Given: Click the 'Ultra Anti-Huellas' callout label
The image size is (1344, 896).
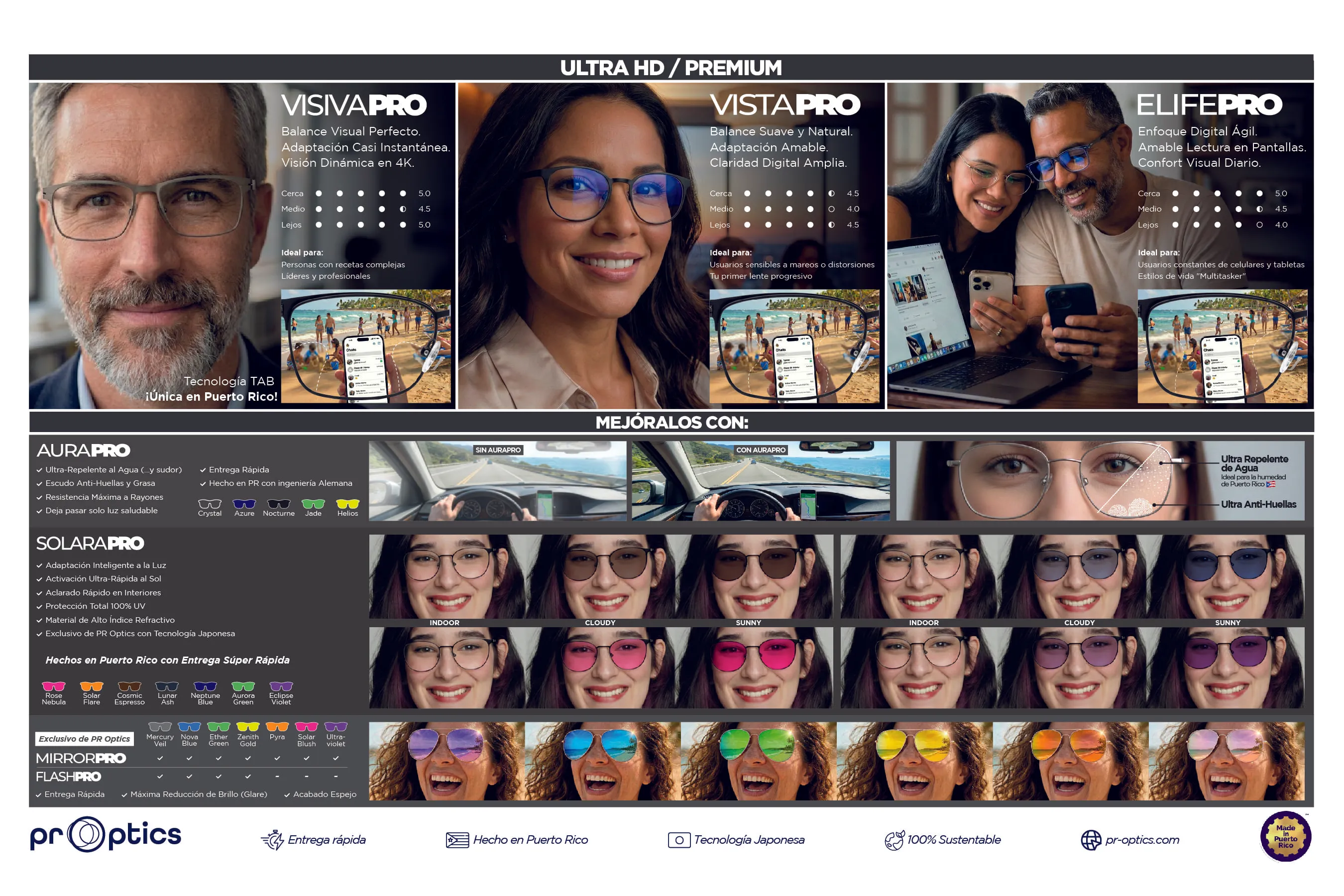Looking at the screenshot, I should coord(1258,504).
